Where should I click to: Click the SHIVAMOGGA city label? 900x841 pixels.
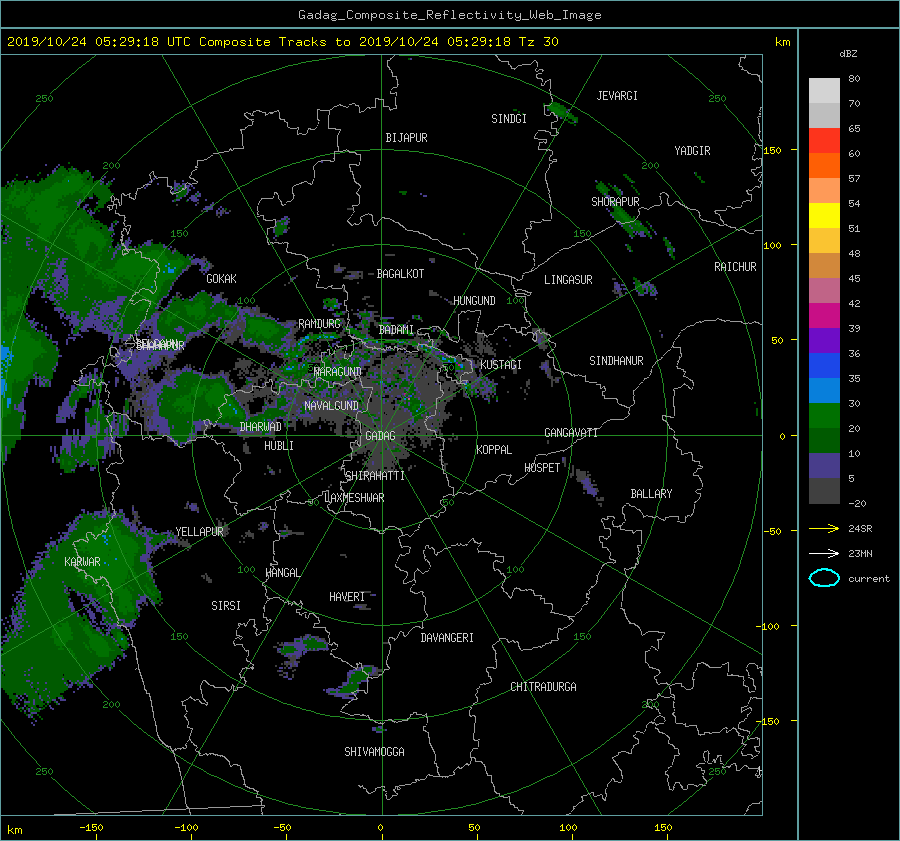(374, 751)
